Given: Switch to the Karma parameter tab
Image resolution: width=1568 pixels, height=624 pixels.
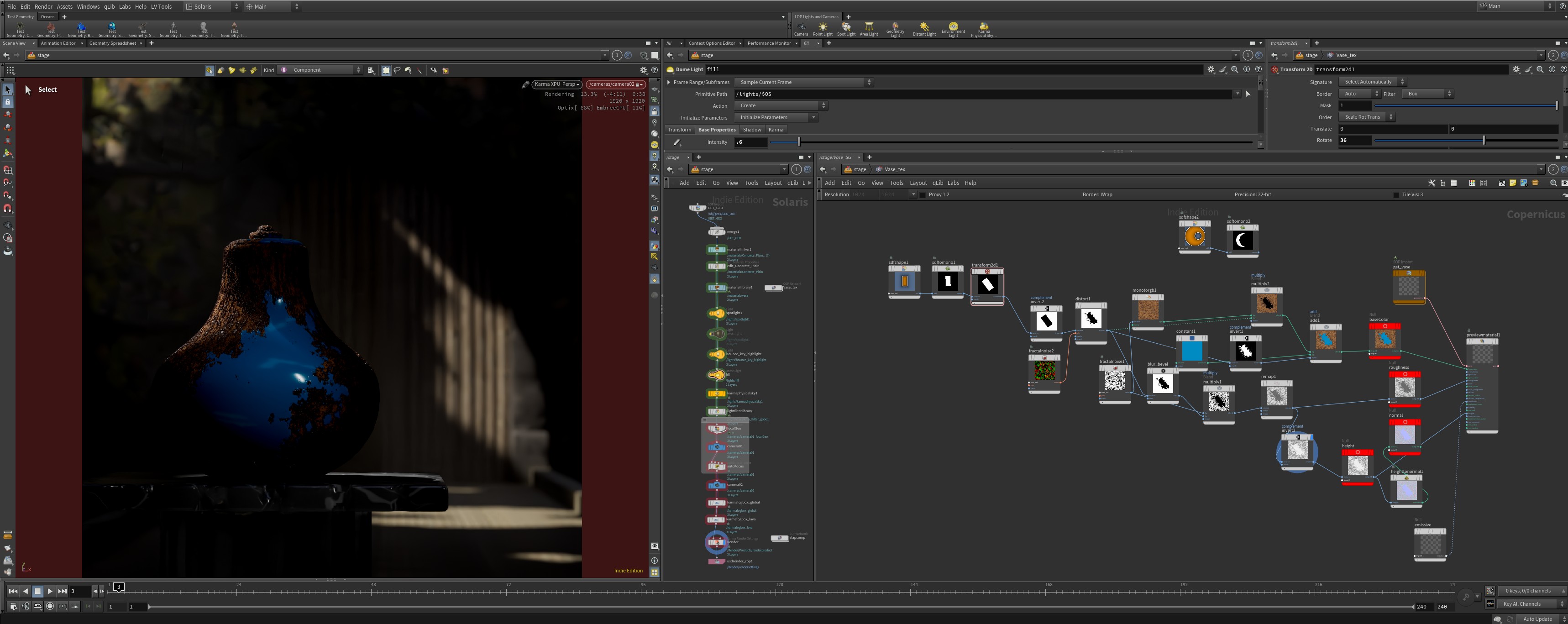Looking at the screenshot, I should [776, 130].
